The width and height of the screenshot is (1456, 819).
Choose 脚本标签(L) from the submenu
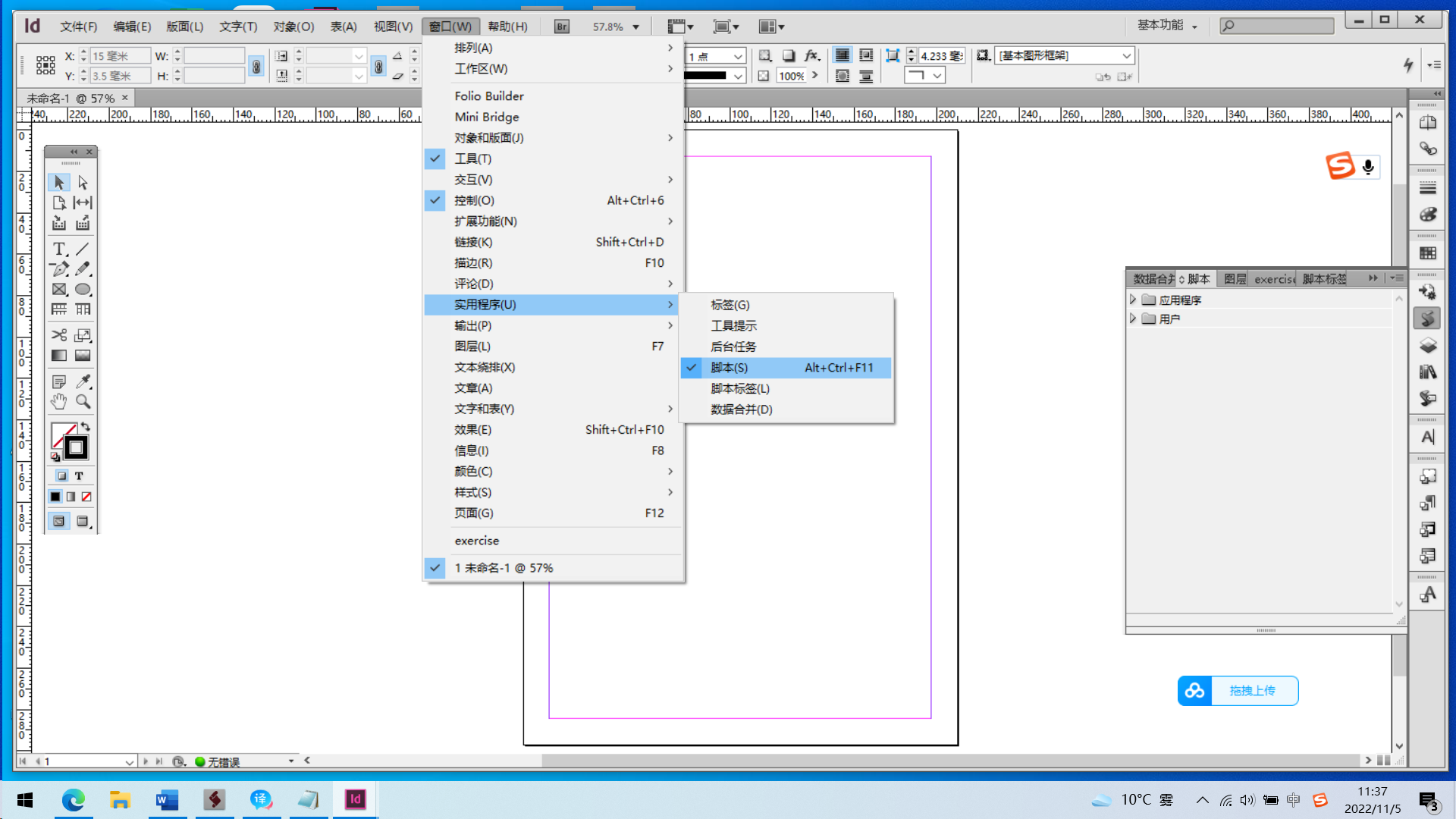tap(786, 388)
